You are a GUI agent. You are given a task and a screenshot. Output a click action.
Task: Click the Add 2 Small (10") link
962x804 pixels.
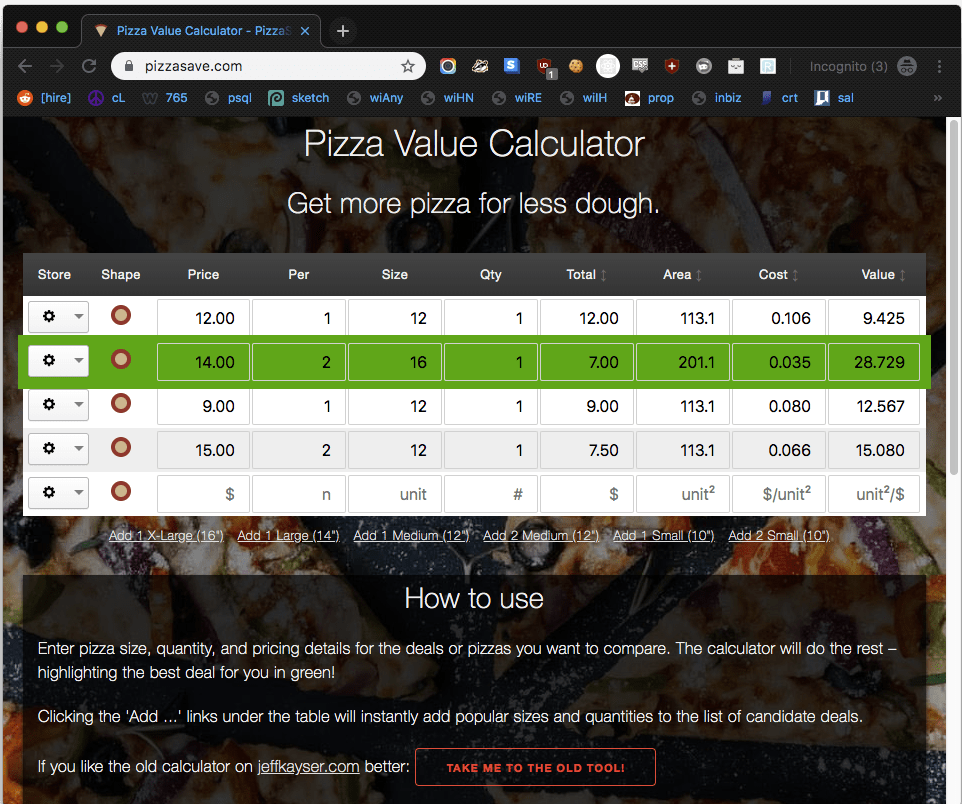779,536
